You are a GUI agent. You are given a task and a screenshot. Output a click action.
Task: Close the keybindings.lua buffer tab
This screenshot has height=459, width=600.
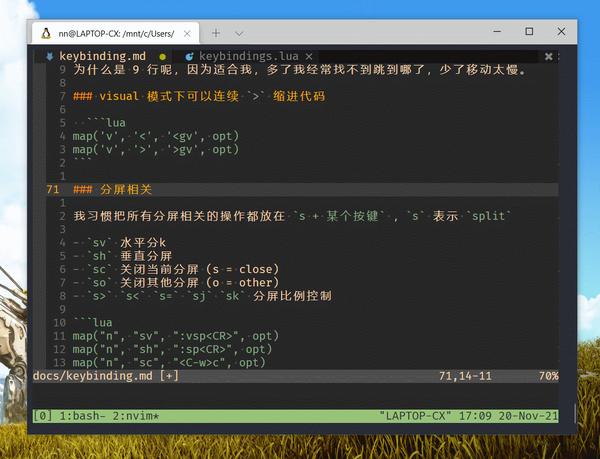[x=309, y=57]
